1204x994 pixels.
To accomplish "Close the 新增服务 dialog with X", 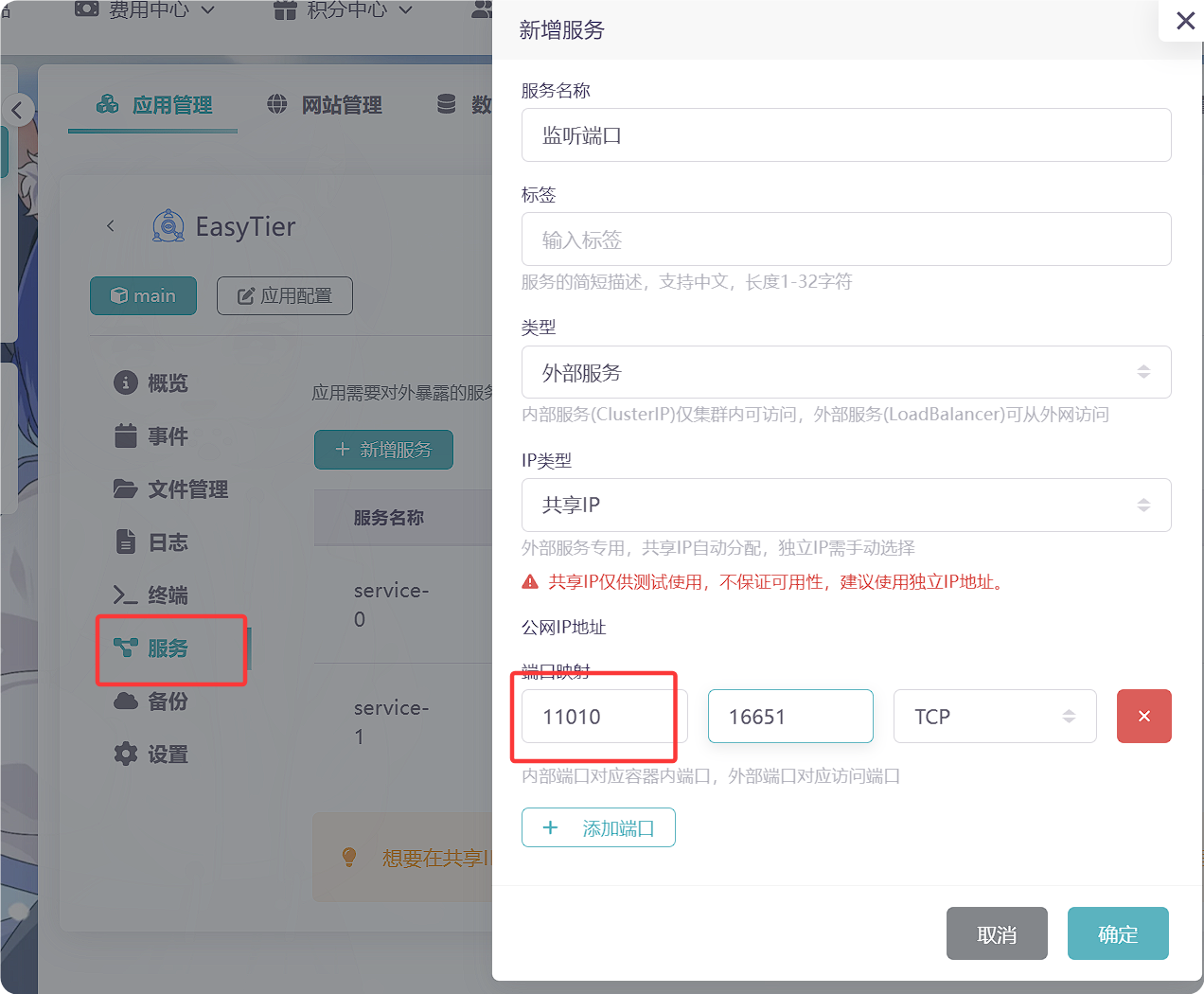I will pos(1184,21).
